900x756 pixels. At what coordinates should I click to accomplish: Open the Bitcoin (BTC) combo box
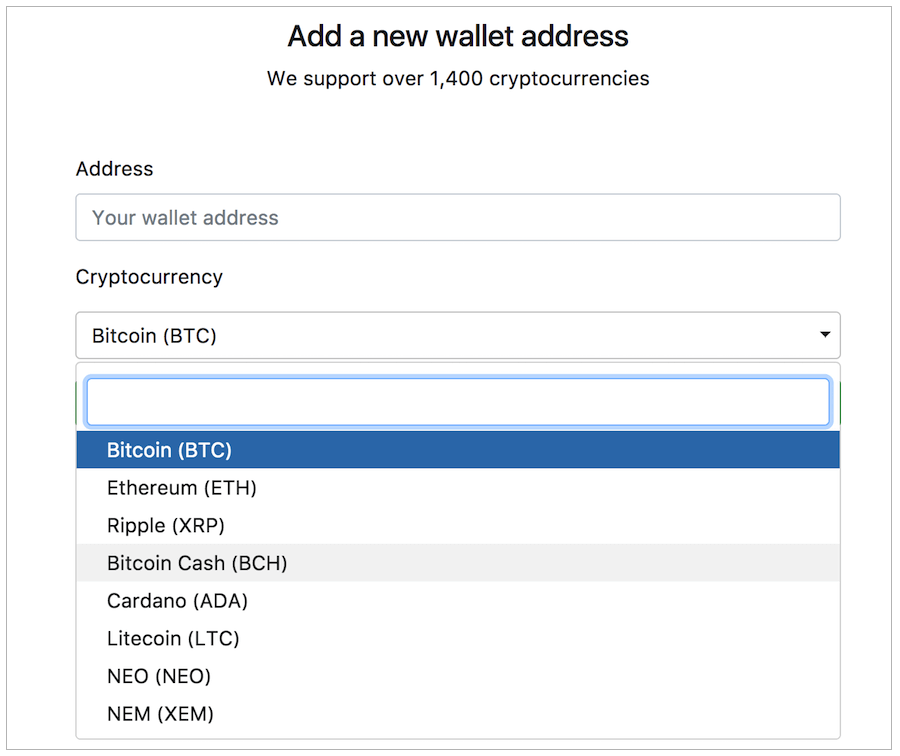(x=457, y=335)
